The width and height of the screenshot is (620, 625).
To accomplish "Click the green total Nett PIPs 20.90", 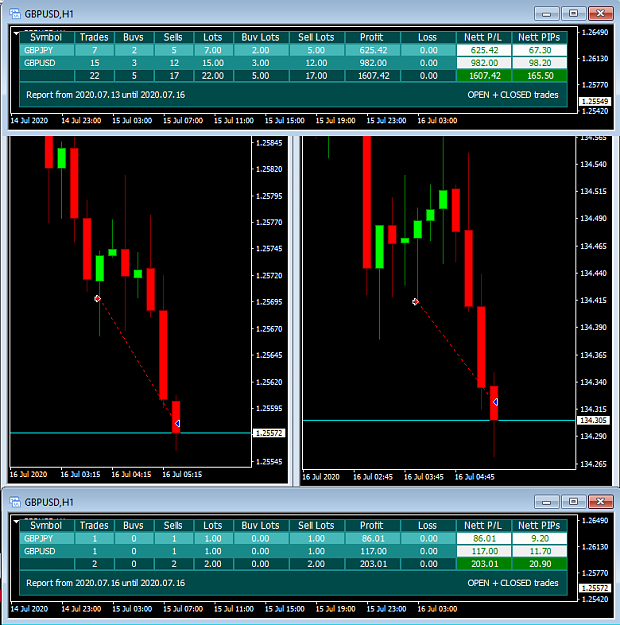I will pos(539,564).
